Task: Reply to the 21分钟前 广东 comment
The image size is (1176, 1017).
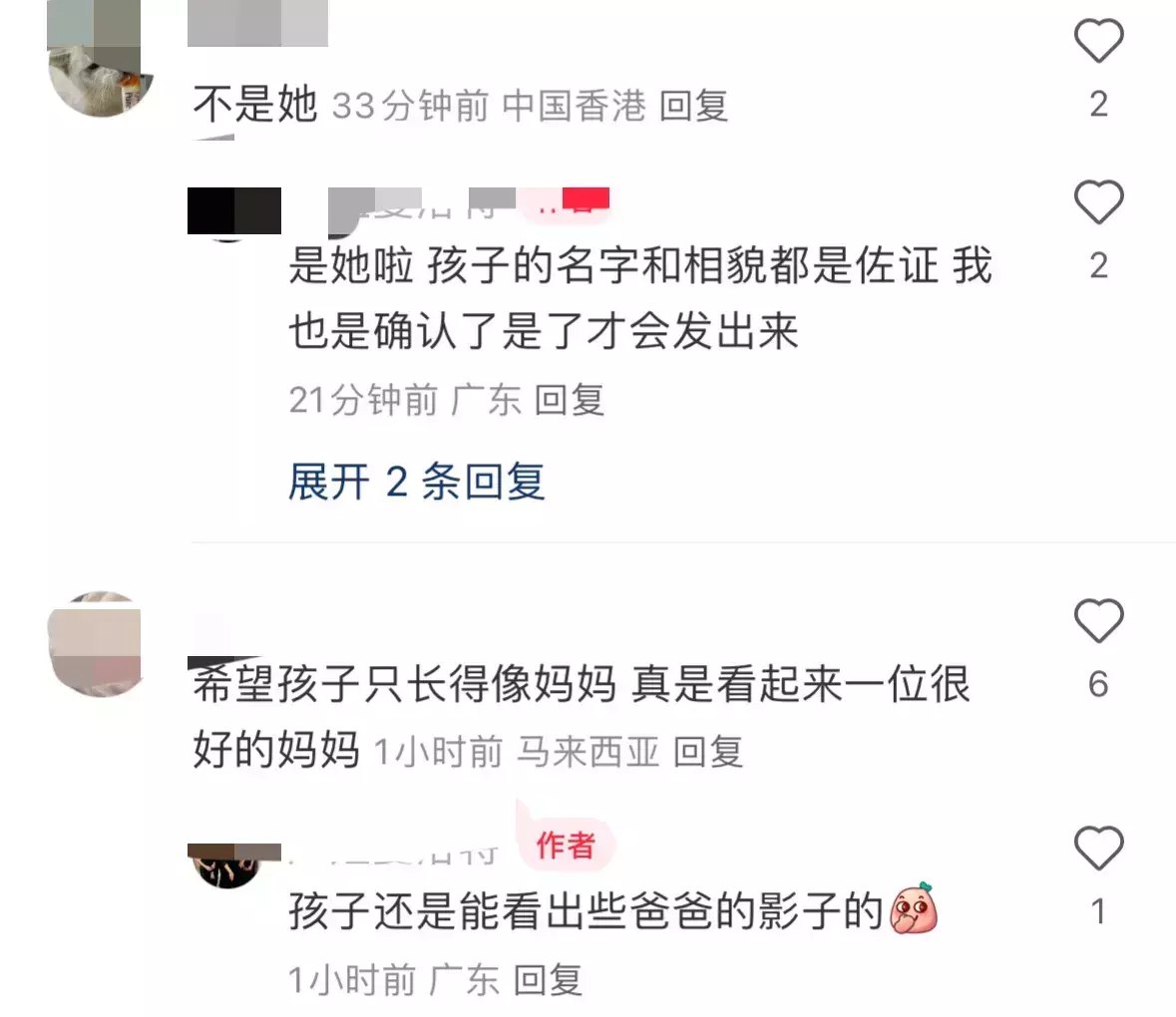Action: point(570,400)
